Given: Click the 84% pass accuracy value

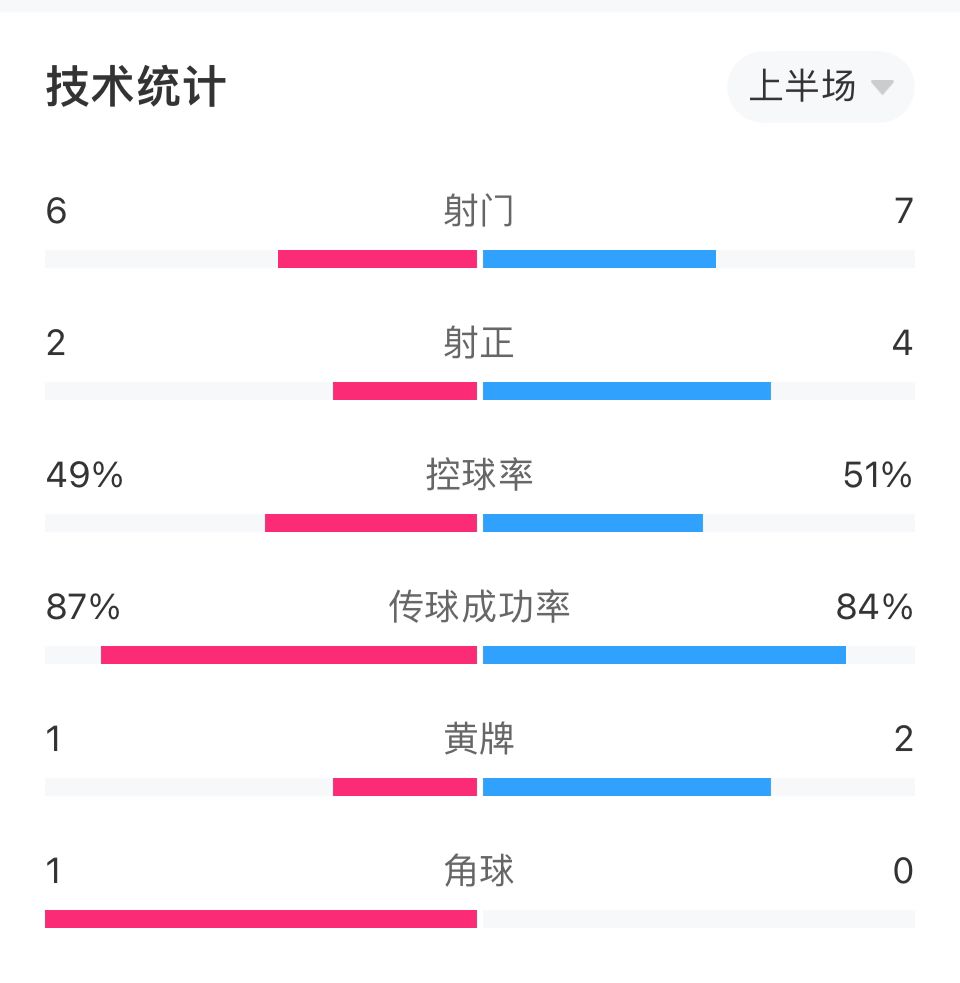Looking at the screenshot, I should point(874,607).
